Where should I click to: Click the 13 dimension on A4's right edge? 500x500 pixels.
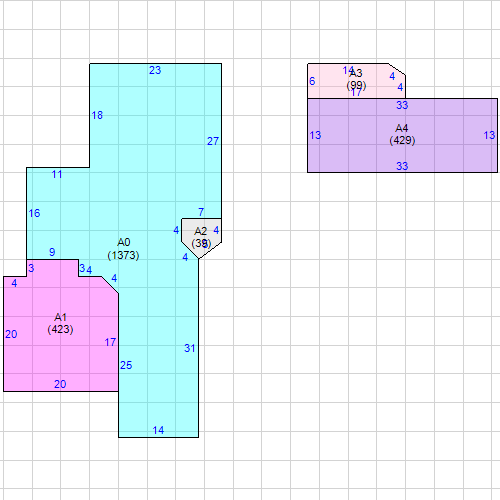(x=489, y=135)
